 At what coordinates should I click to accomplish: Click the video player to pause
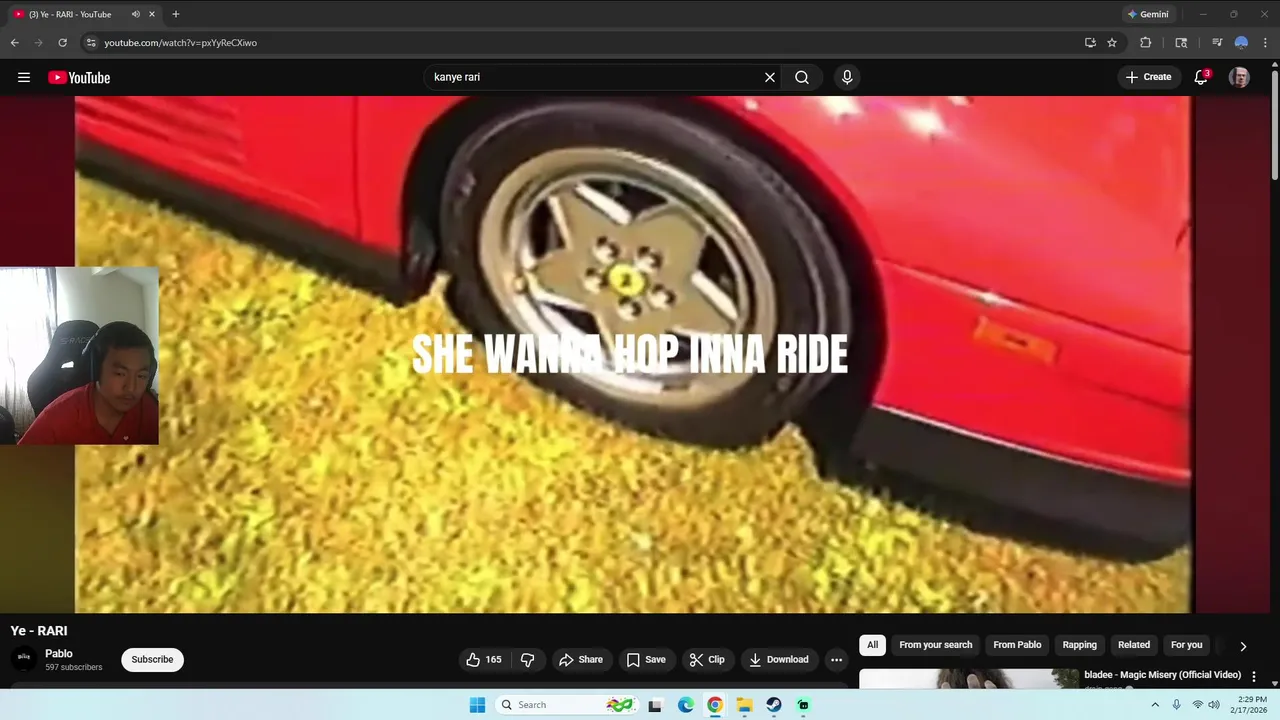[632, 354]
